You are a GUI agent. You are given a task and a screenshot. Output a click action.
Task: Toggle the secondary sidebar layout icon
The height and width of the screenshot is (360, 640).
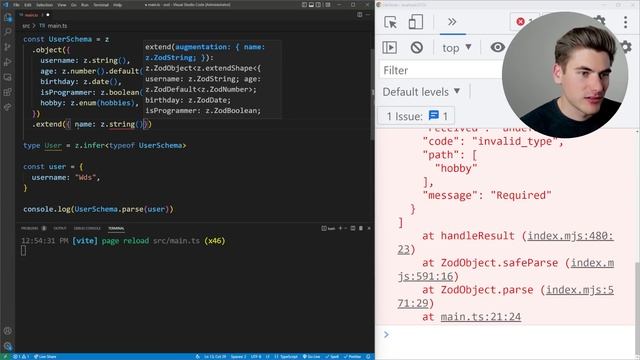(318, 5)
